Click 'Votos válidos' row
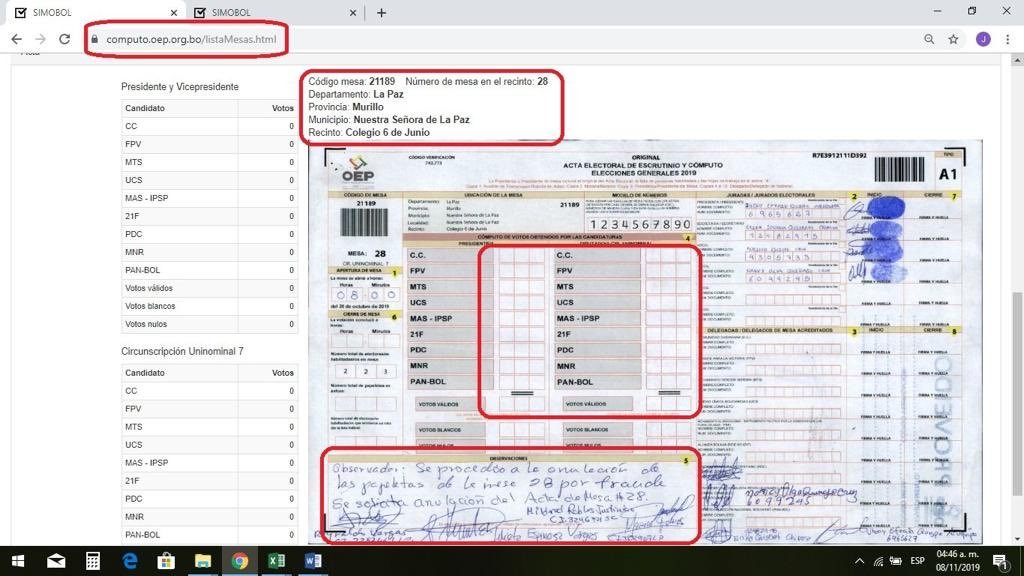 tap(210, 288)
